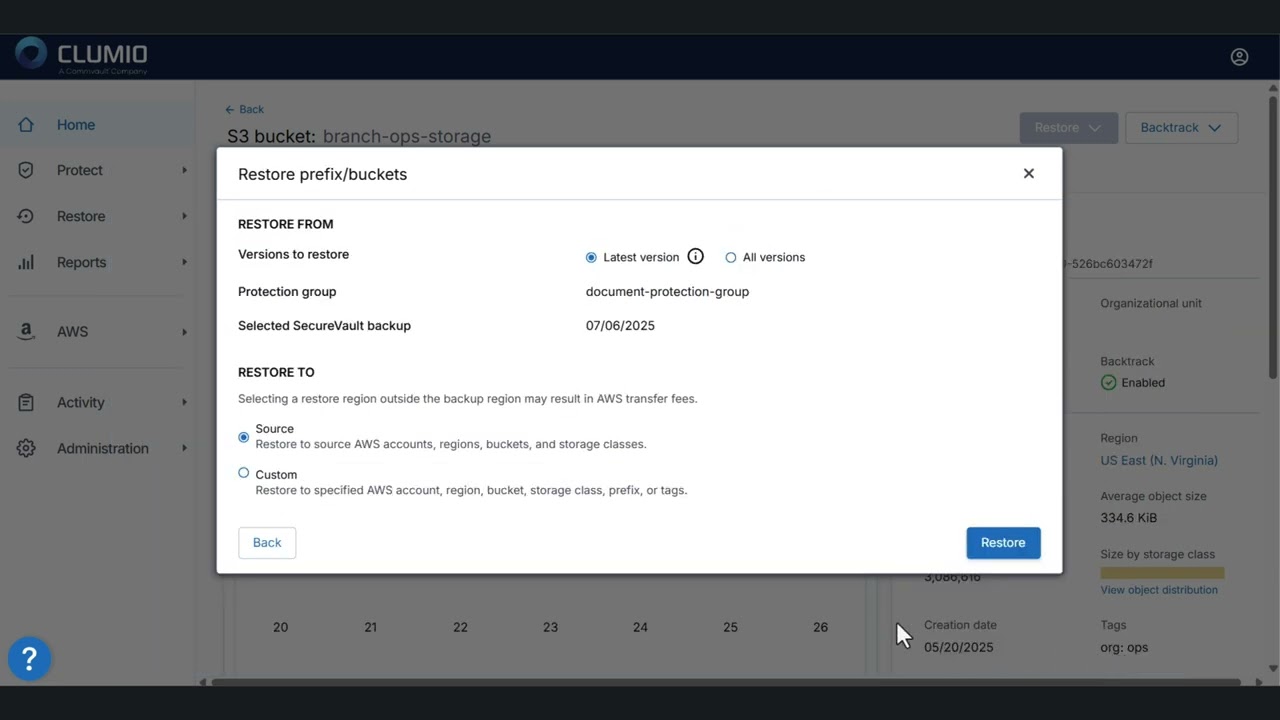Expand the AWS sidebar submenu arrow

(184, 331)
